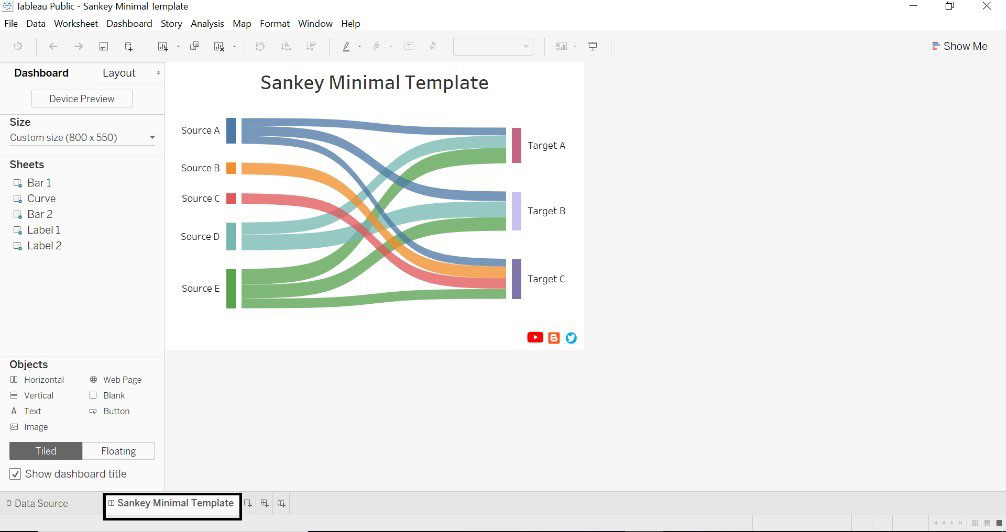Expand the new worksheet dropdown arrow
This screenshot has height=532, width=1006.
pyautogui.click(x=178, y=46)
